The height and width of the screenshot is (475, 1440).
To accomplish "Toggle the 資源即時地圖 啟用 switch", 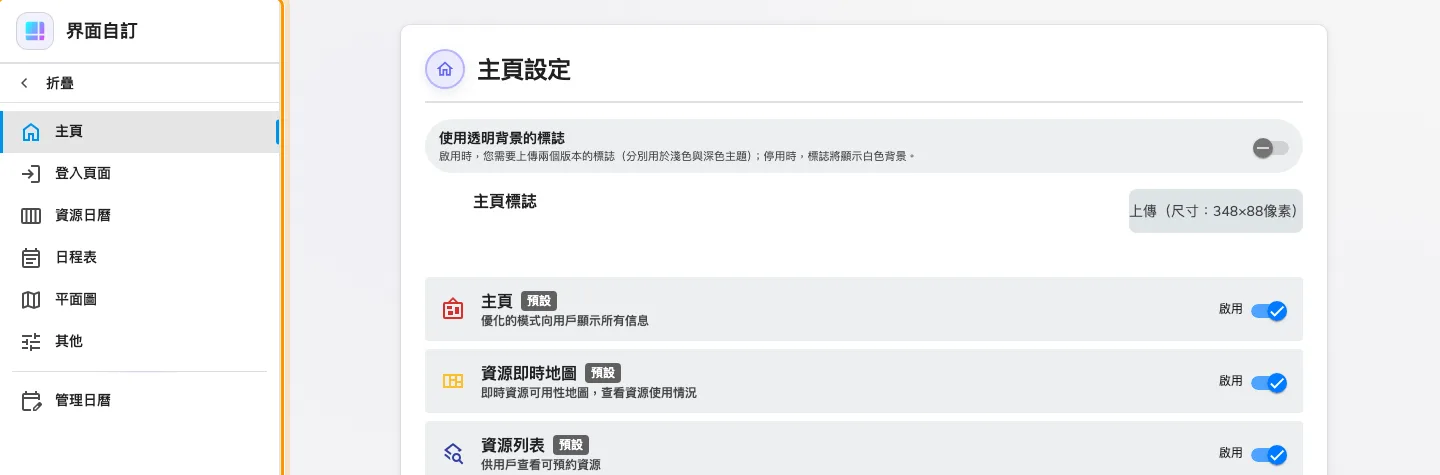I will coord(1269,383).
